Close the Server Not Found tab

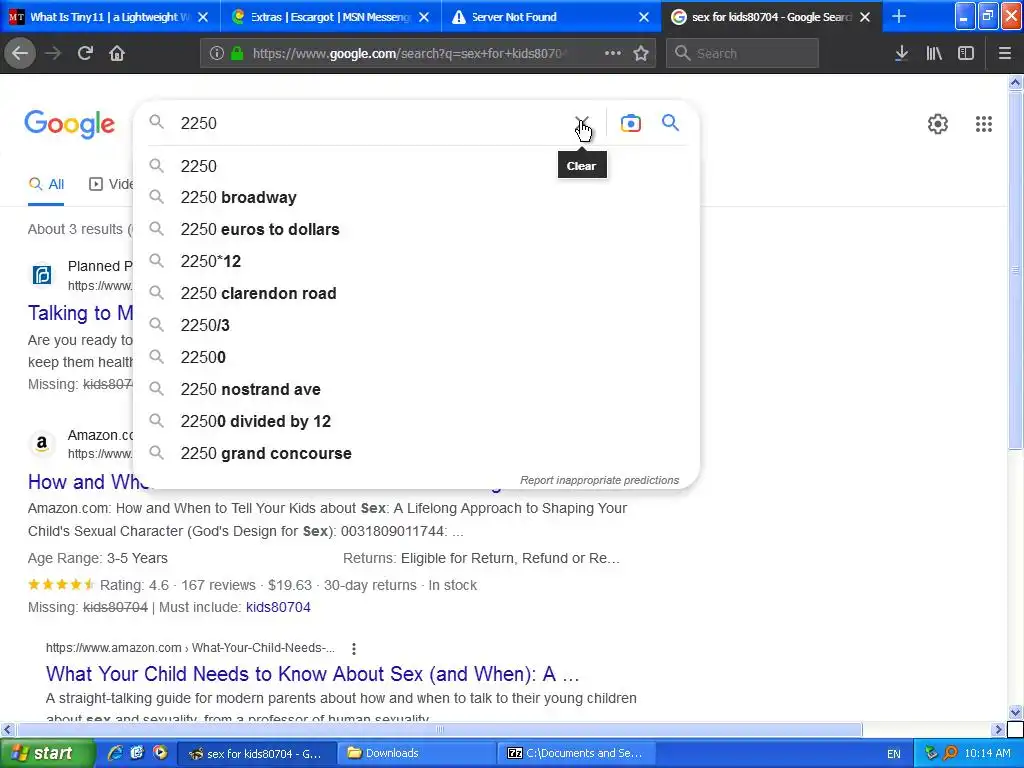pyautogui.click(x=644, y=17)
